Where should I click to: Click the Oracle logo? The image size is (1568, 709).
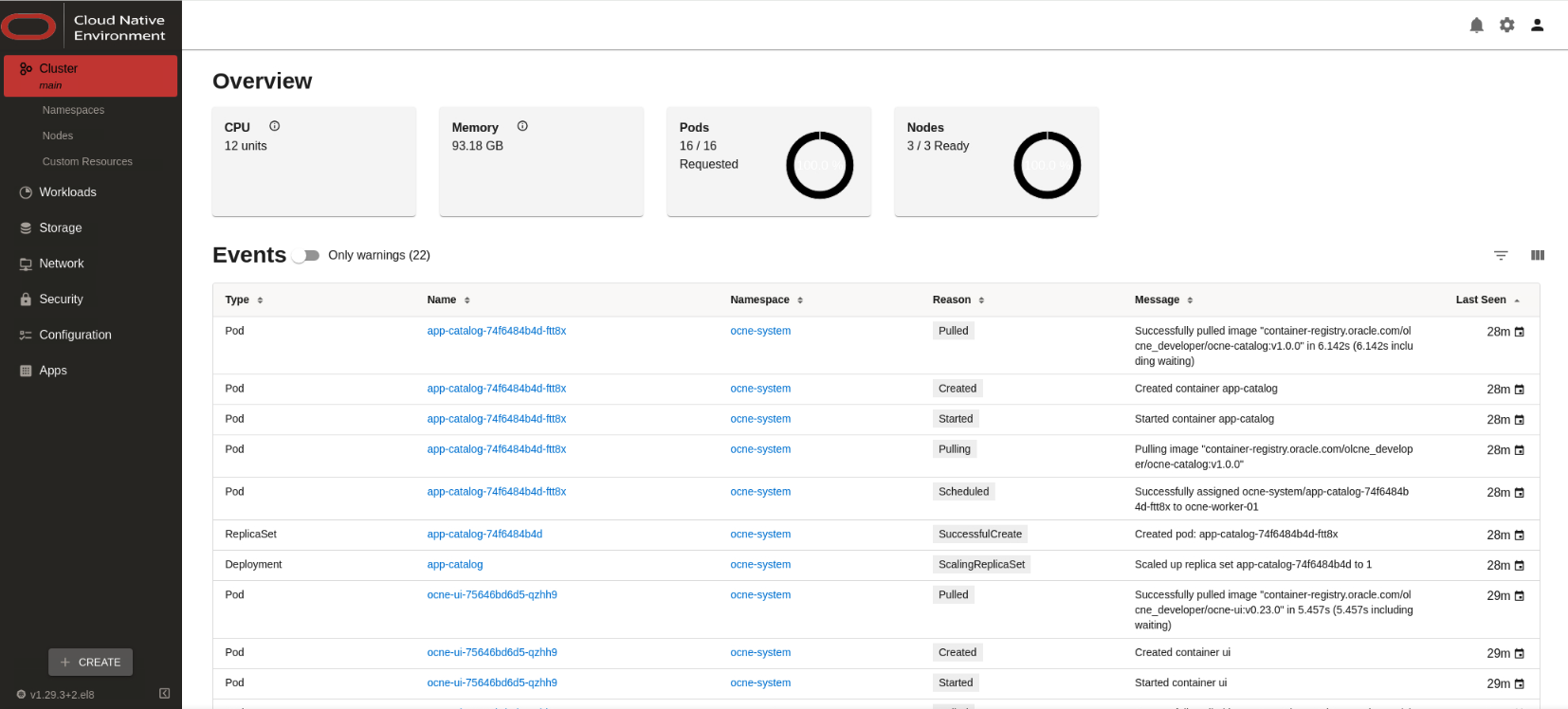click(x=29, y=27)
